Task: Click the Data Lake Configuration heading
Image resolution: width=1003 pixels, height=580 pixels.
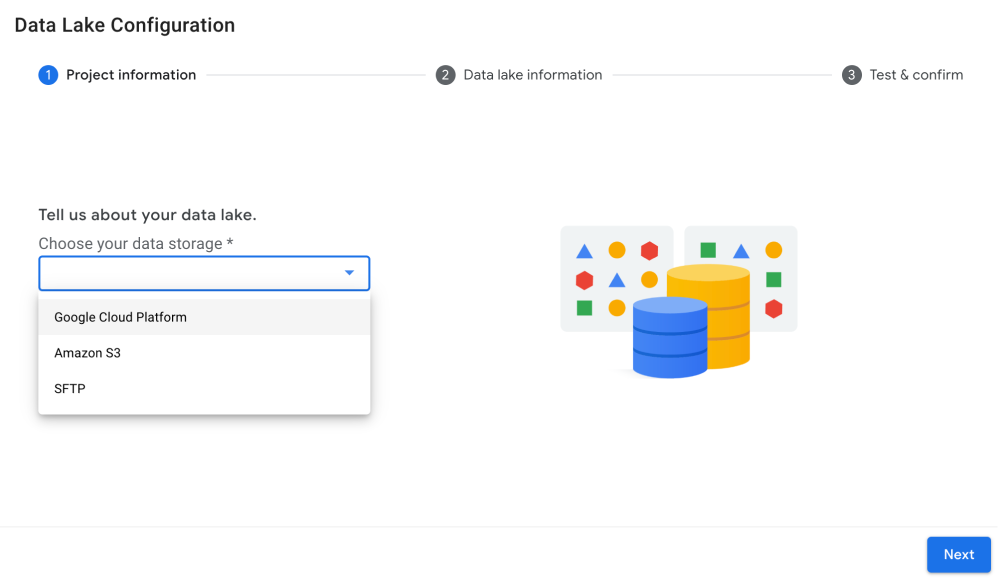Action: tap(124, 24)
